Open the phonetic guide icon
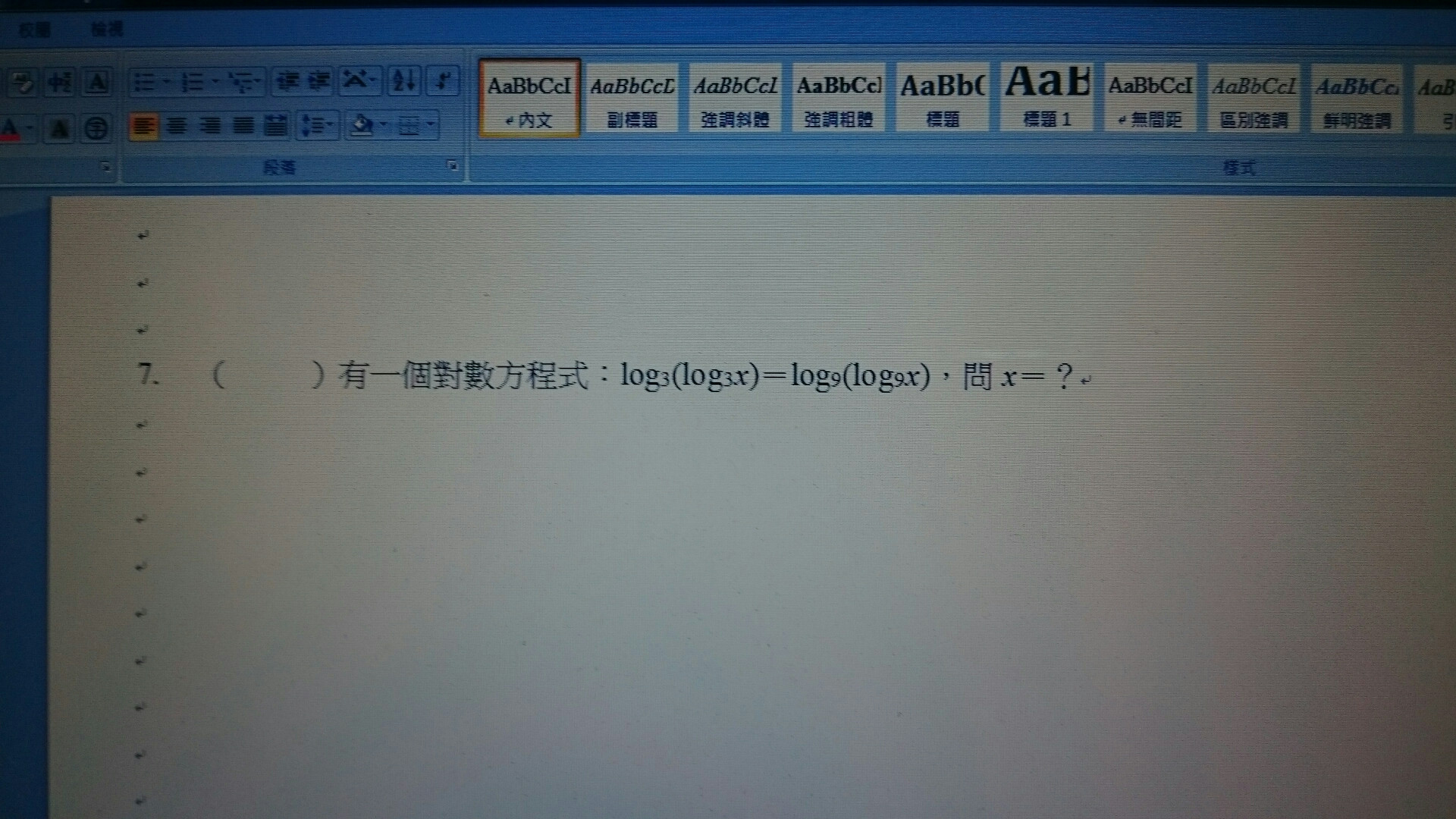The height and width of the screenshot is (819, 1456). click(x=59, y=82)
